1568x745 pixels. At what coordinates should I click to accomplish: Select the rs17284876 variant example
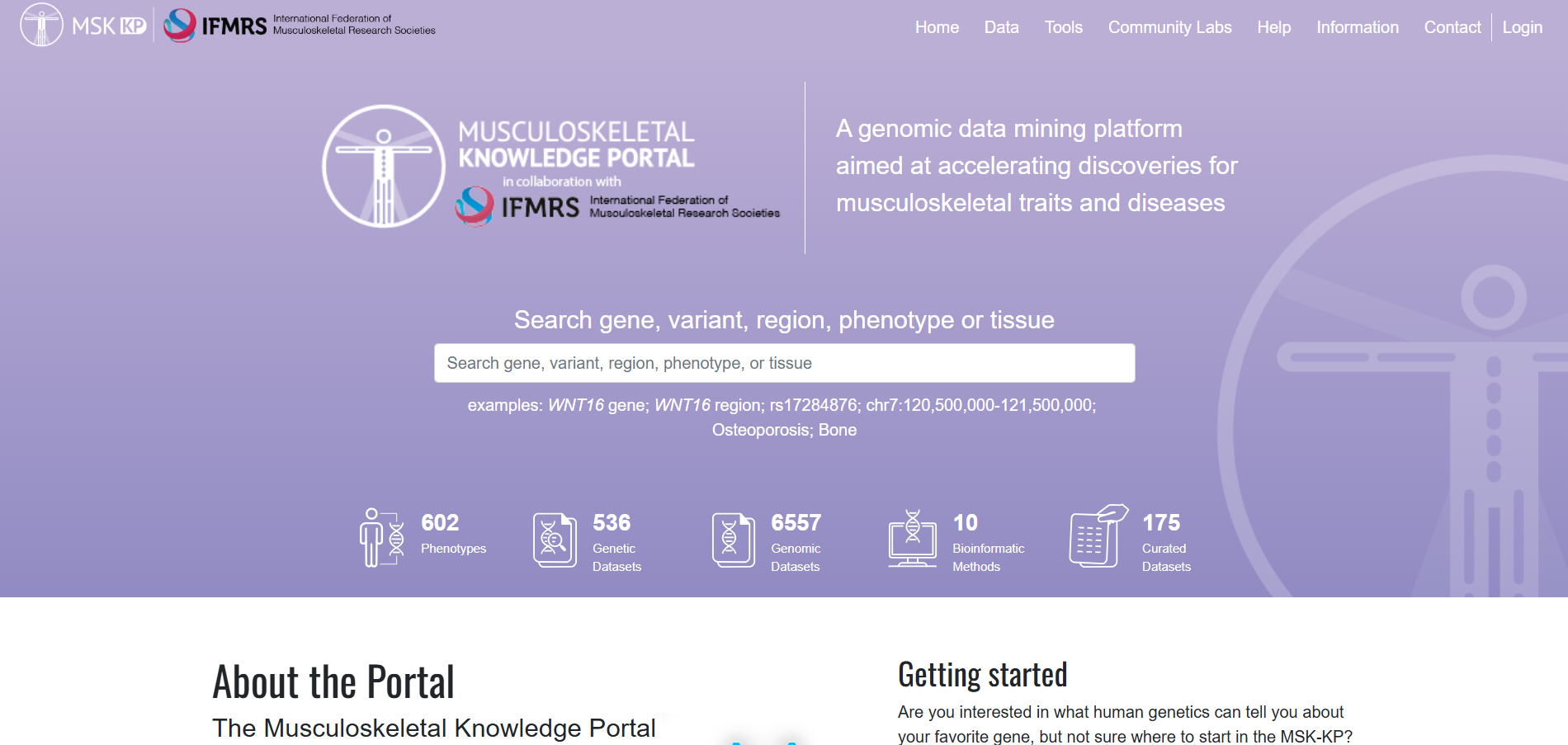(x=814, y=405)
